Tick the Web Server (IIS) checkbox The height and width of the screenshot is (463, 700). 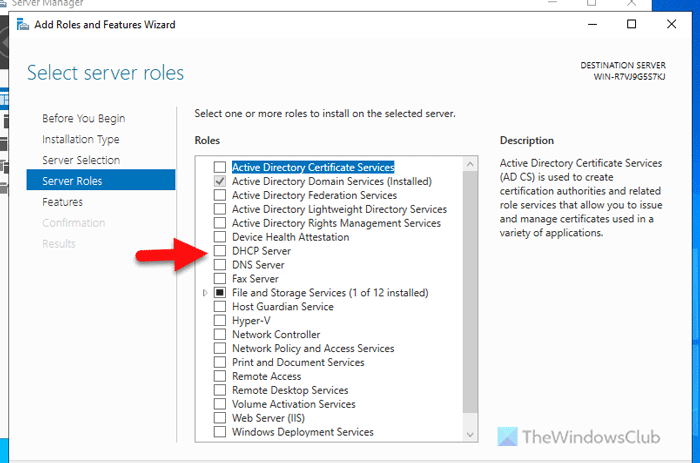click(x=220, y=418)
